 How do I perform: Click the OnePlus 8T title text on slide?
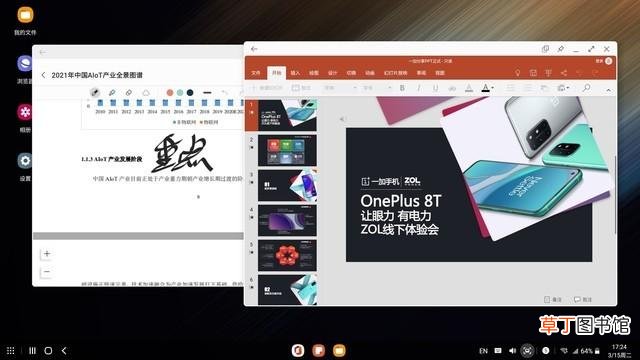click(x=400, y=201)
